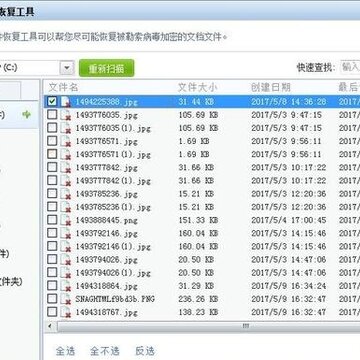Click the file icon of 1494225388.jpg
The width and height of the screenshot is (360, 360).
click(x=66, y=102)
